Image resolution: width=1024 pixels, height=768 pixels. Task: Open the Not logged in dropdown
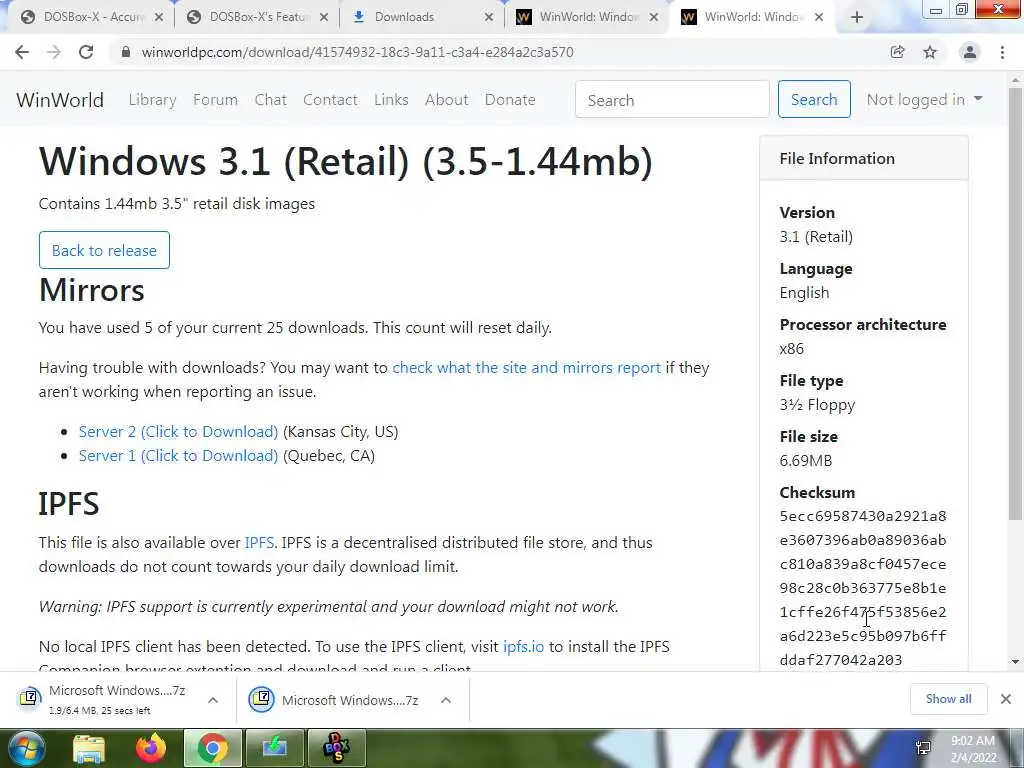[924, 99]
